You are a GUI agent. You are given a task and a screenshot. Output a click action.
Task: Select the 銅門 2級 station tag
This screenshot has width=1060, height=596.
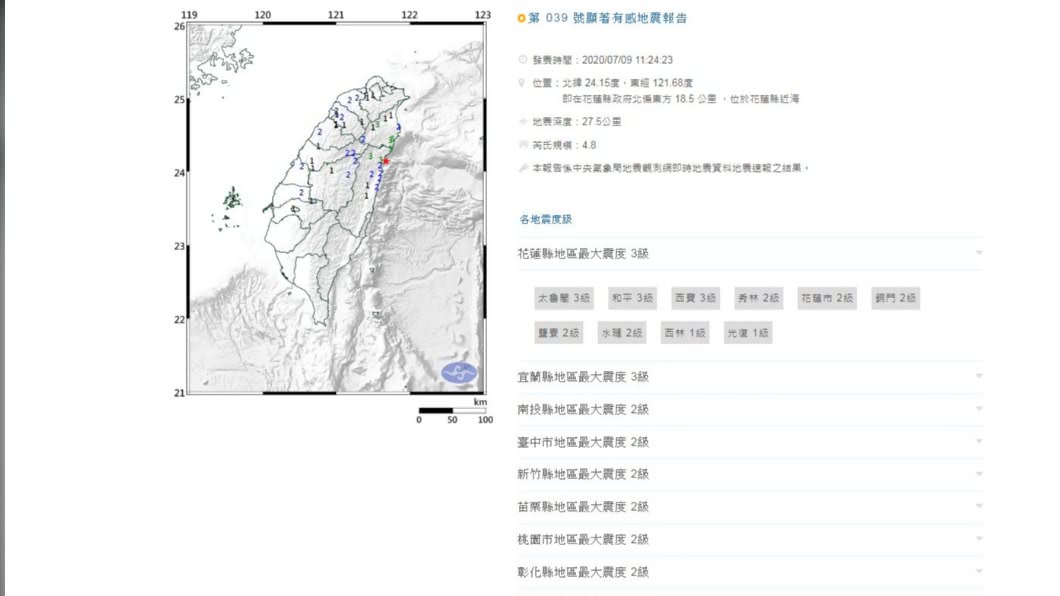click(x=895, y=298)
